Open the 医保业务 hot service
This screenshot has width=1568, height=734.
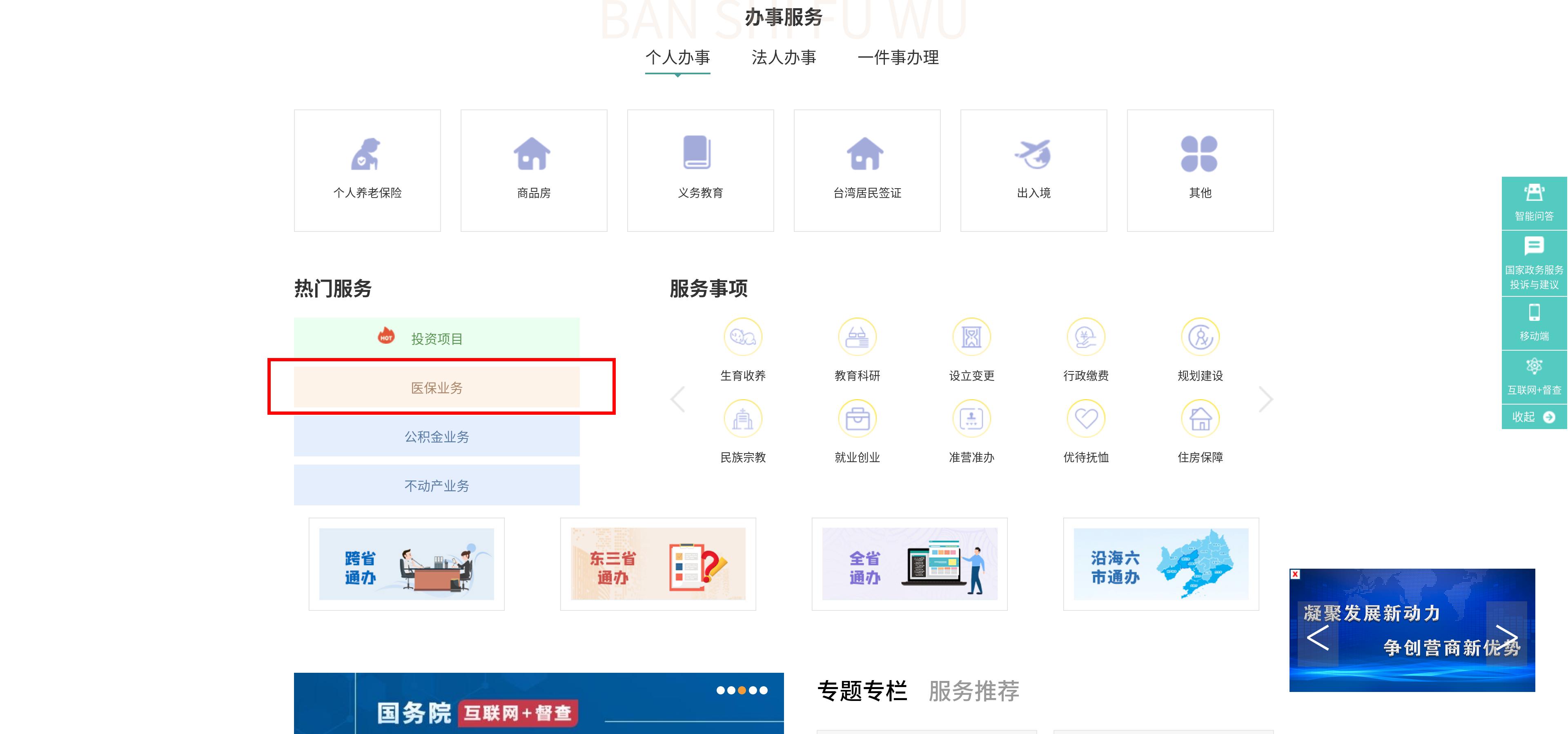(437, 388)
